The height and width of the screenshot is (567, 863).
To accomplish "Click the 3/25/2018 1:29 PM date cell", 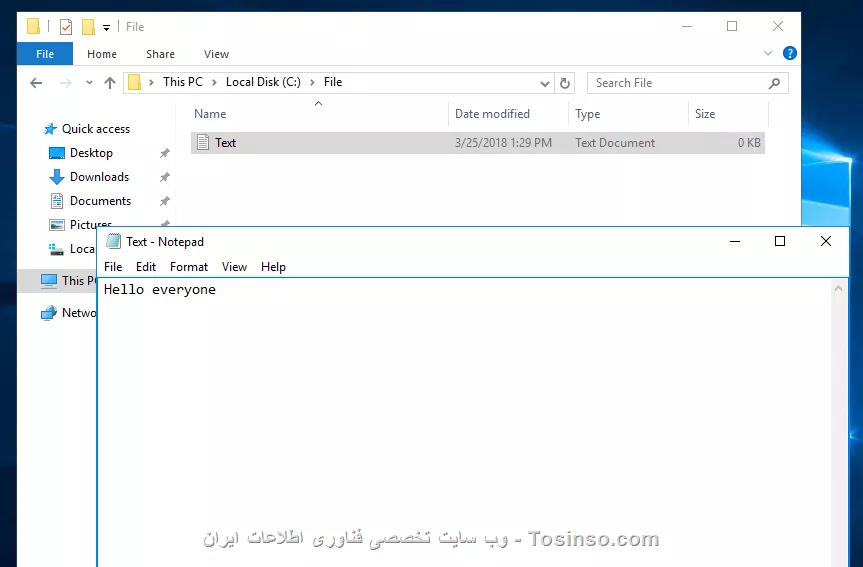I will click(x=503, y=143).
